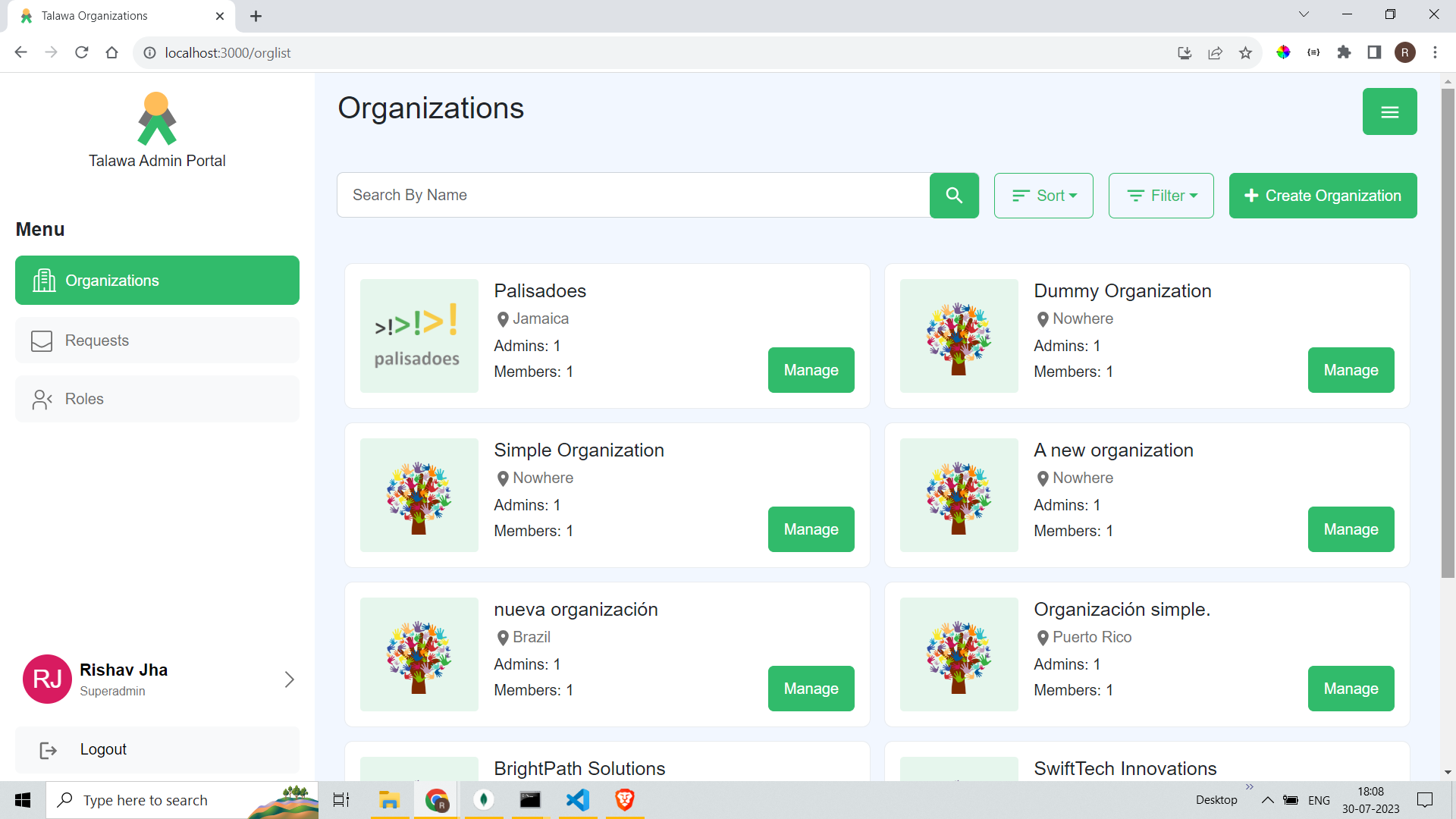
Task: Open Visual Studio Code from the taskbar
Action: point(577,800)
